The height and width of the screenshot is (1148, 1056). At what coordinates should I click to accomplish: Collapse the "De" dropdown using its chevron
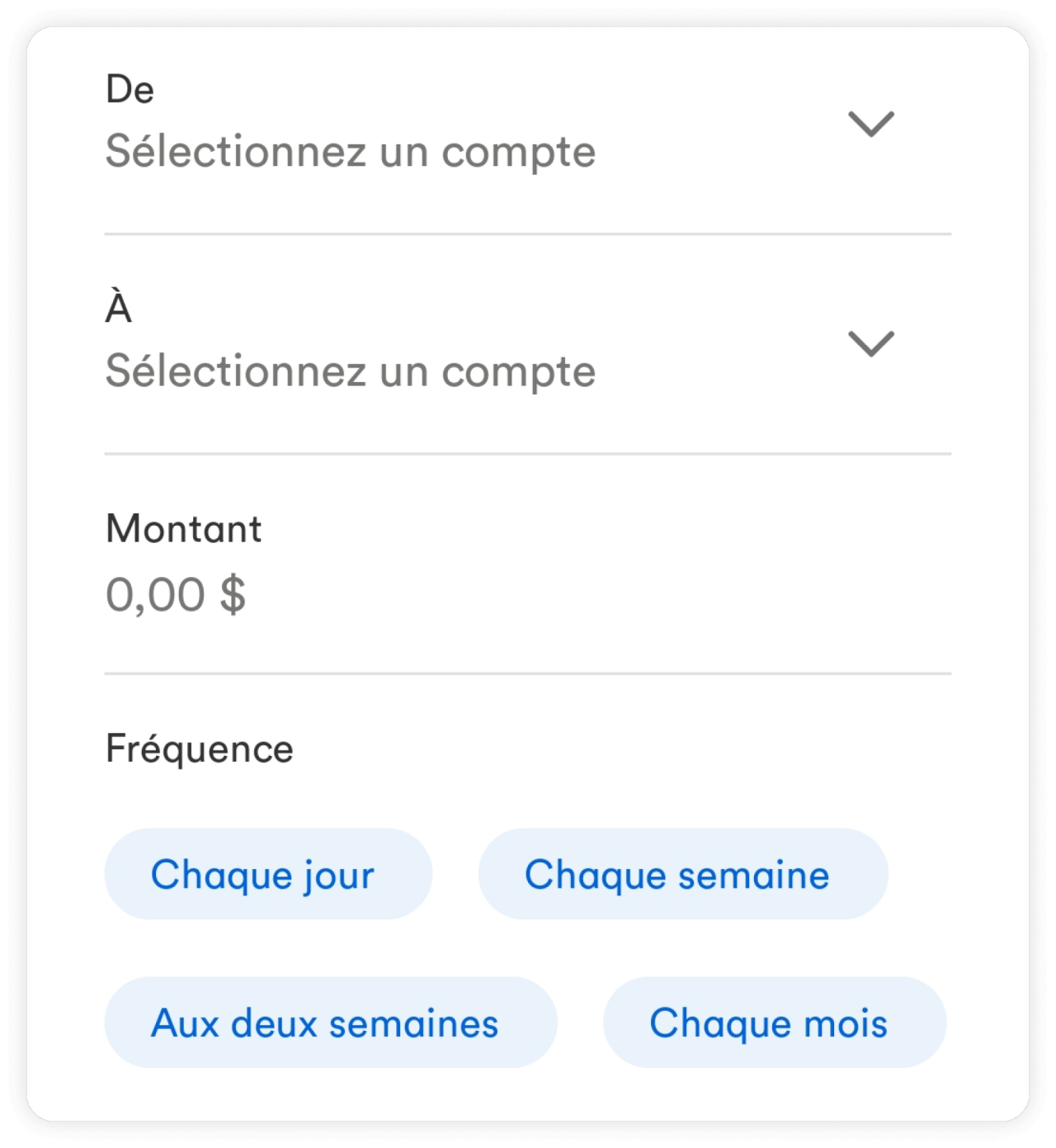[x=870, y=122]
